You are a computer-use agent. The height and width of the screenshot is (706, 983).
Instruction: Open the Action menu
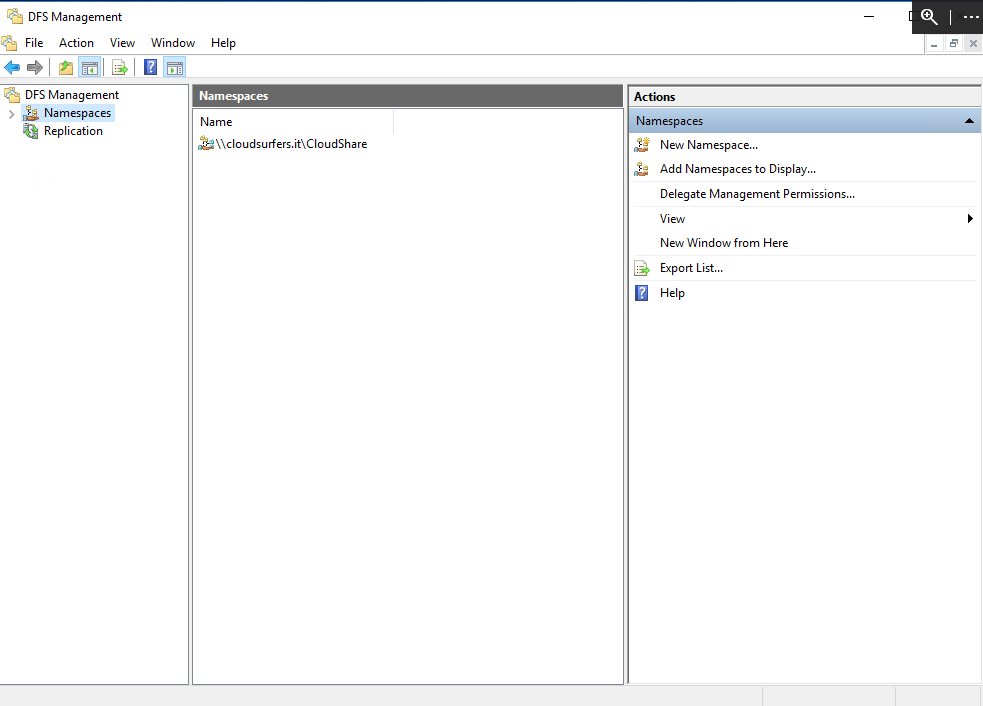76,43
